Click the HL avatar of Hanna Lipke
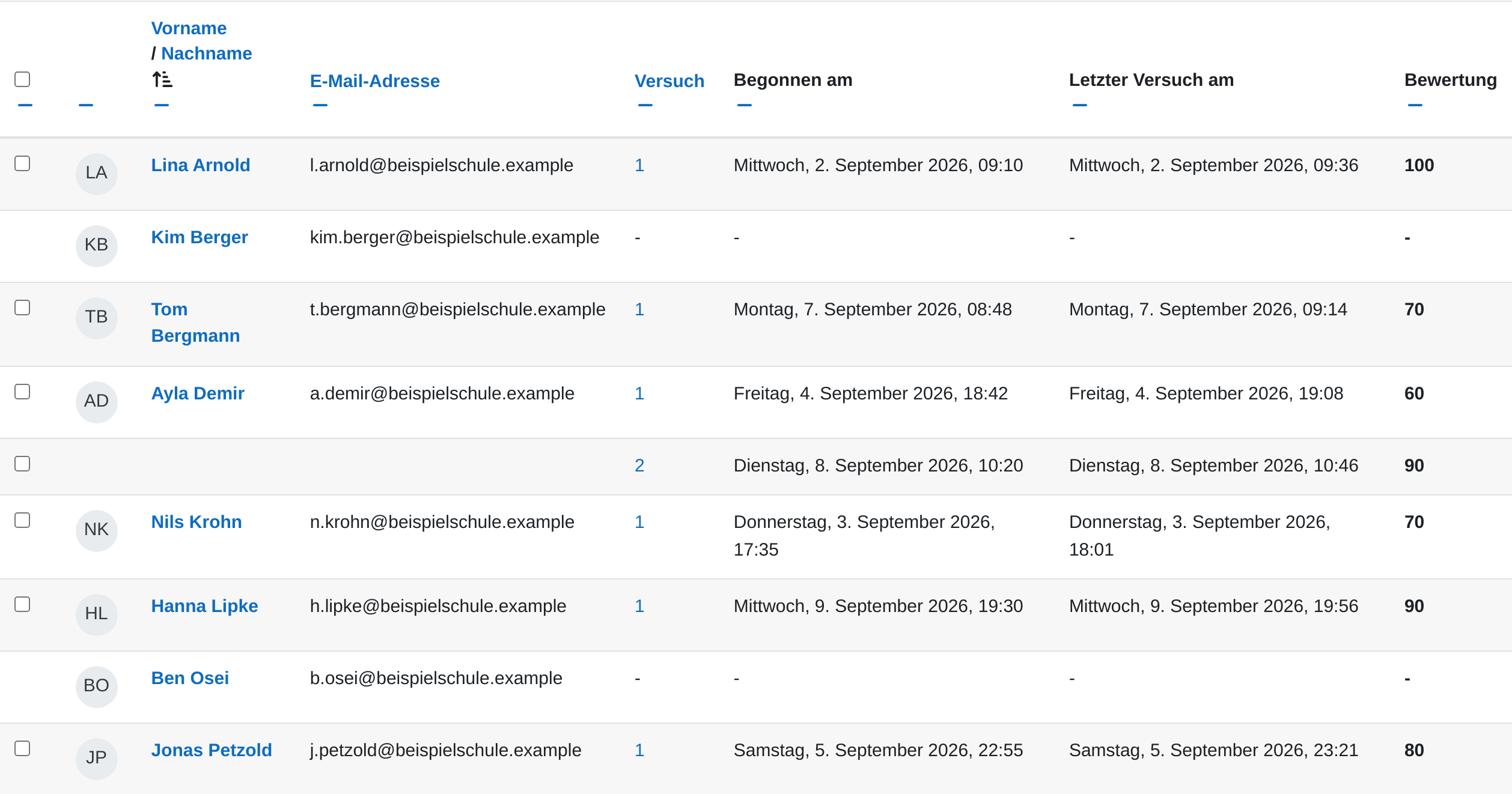The width and height of the screenshot is (1512, 794). click(97, 614)
